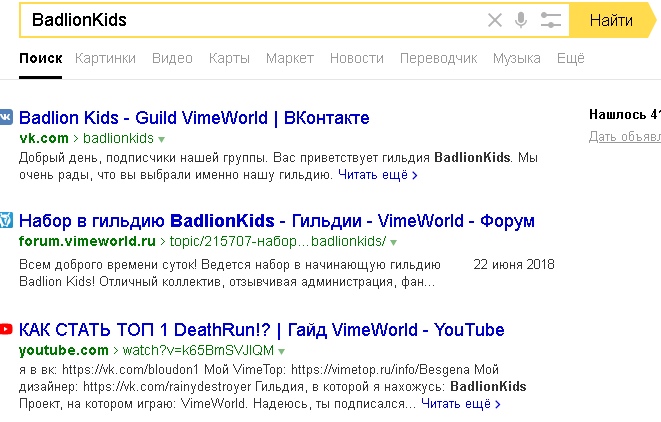Open advanced search settings sliders icon

(551, 20)
